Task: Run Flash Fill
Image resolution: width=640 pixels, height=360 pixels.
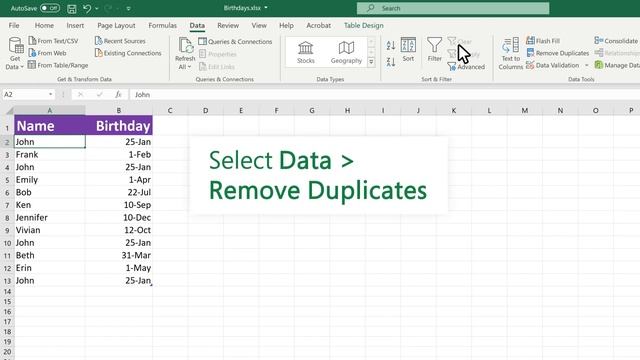Action: click(543, 41)
